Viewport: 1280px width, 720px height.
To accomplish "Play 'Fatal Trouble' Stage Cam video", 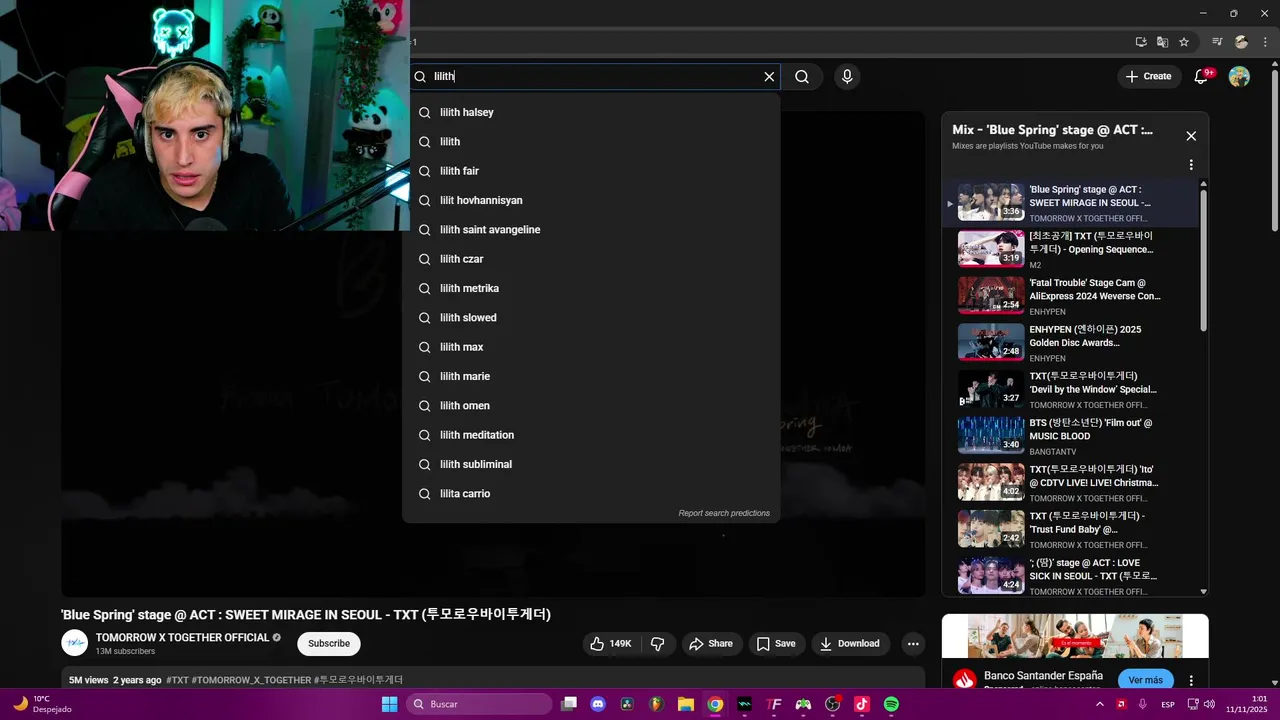I will pyautogui.click(x=1070, y=296).
